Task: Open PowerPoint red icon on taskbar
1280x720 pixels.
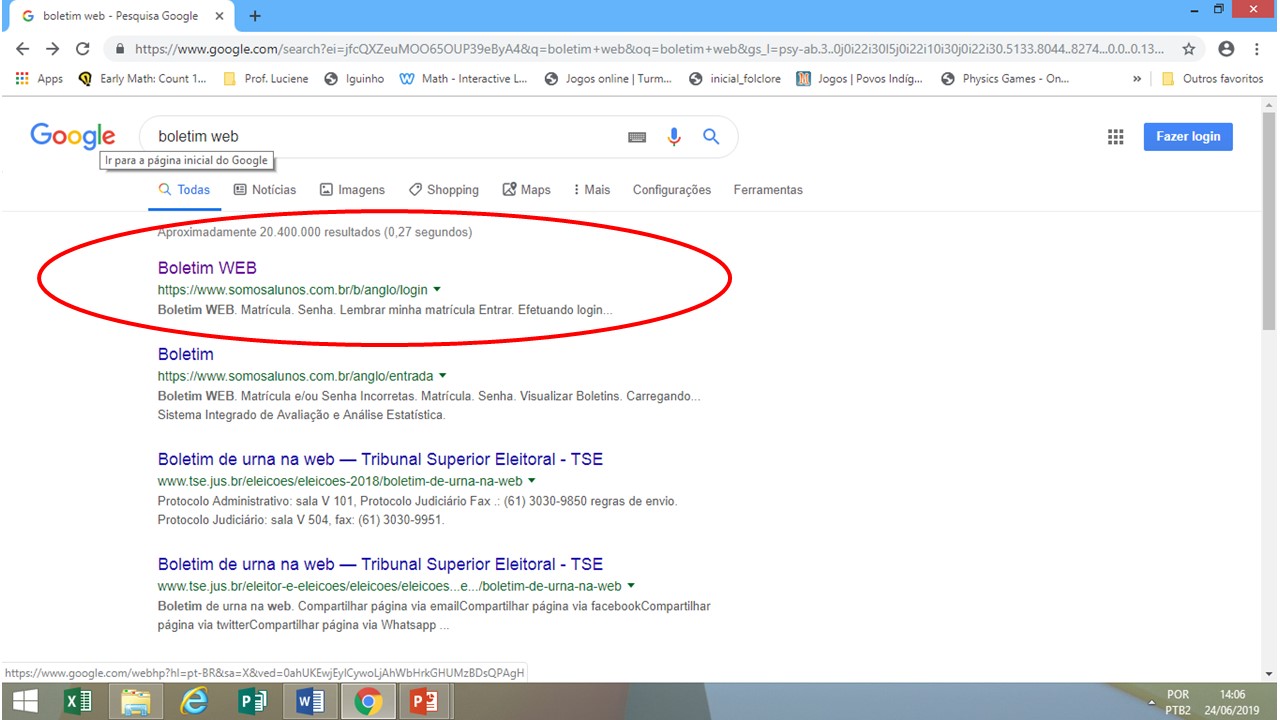Action: coord(424,702)
